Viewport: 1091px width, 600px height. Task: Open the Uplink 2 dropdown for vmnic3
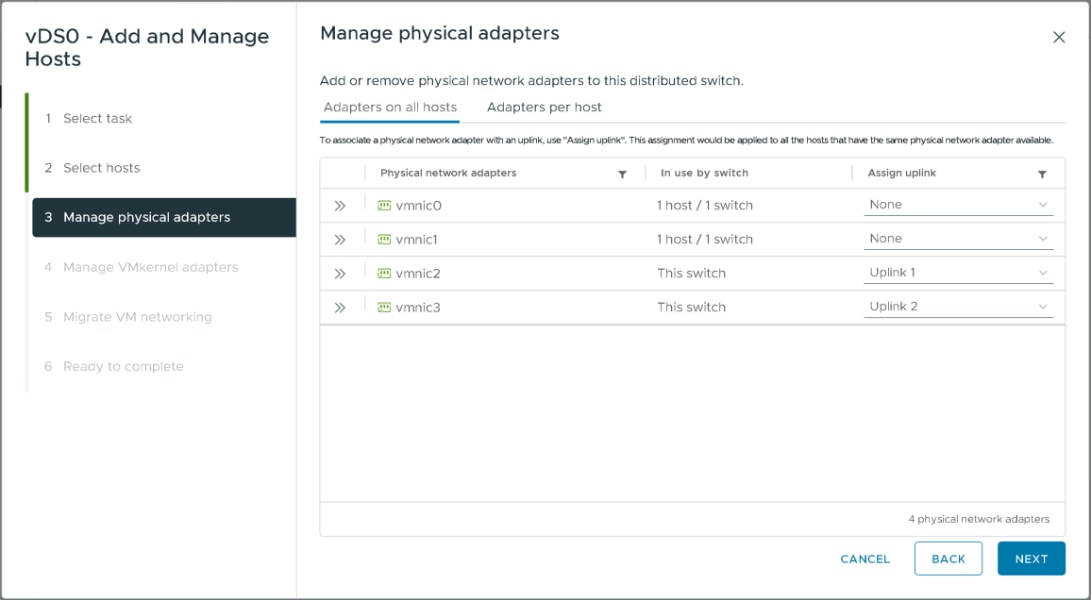958,307
